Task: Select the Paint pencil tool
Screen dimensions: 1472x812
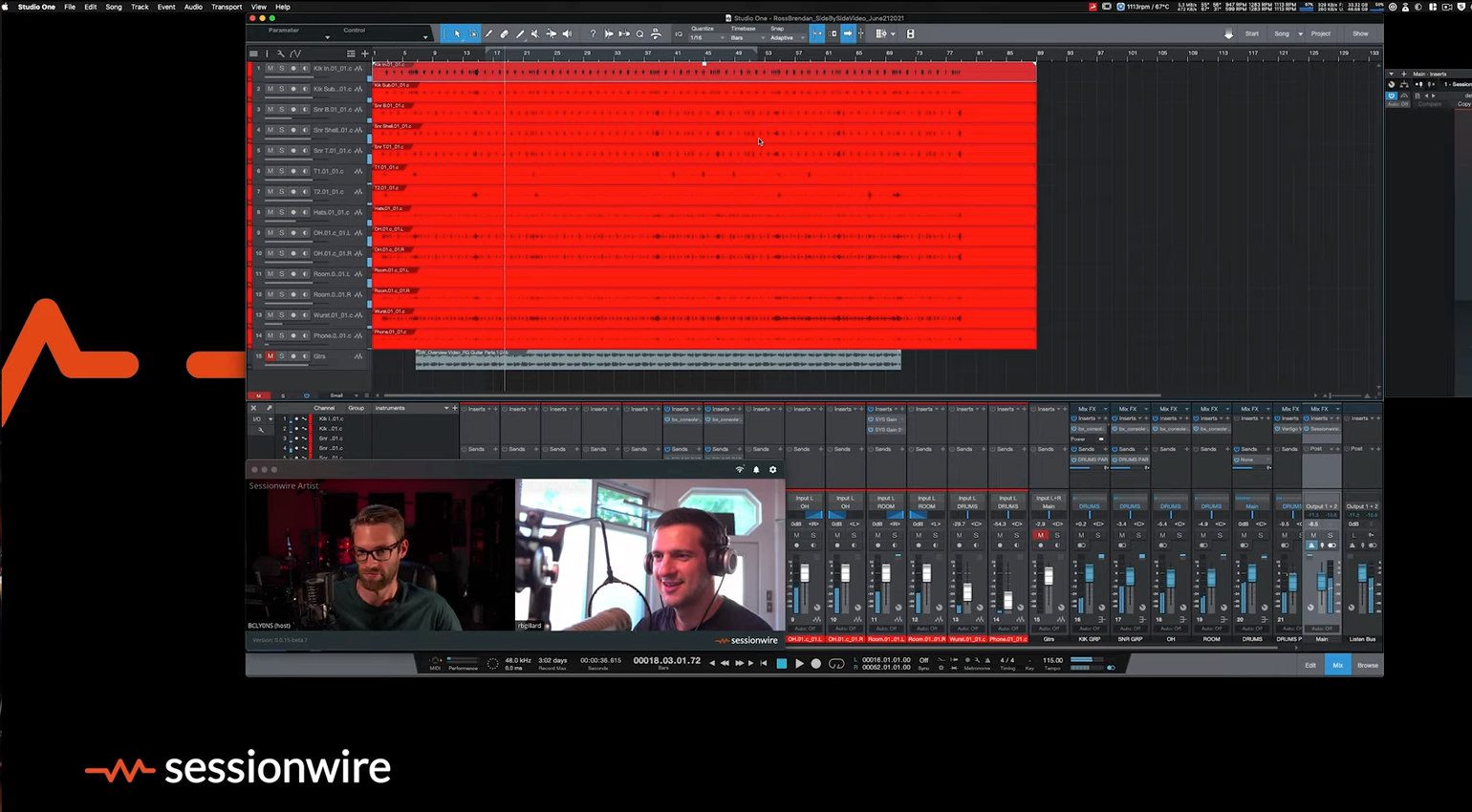Action: [488, 33]
